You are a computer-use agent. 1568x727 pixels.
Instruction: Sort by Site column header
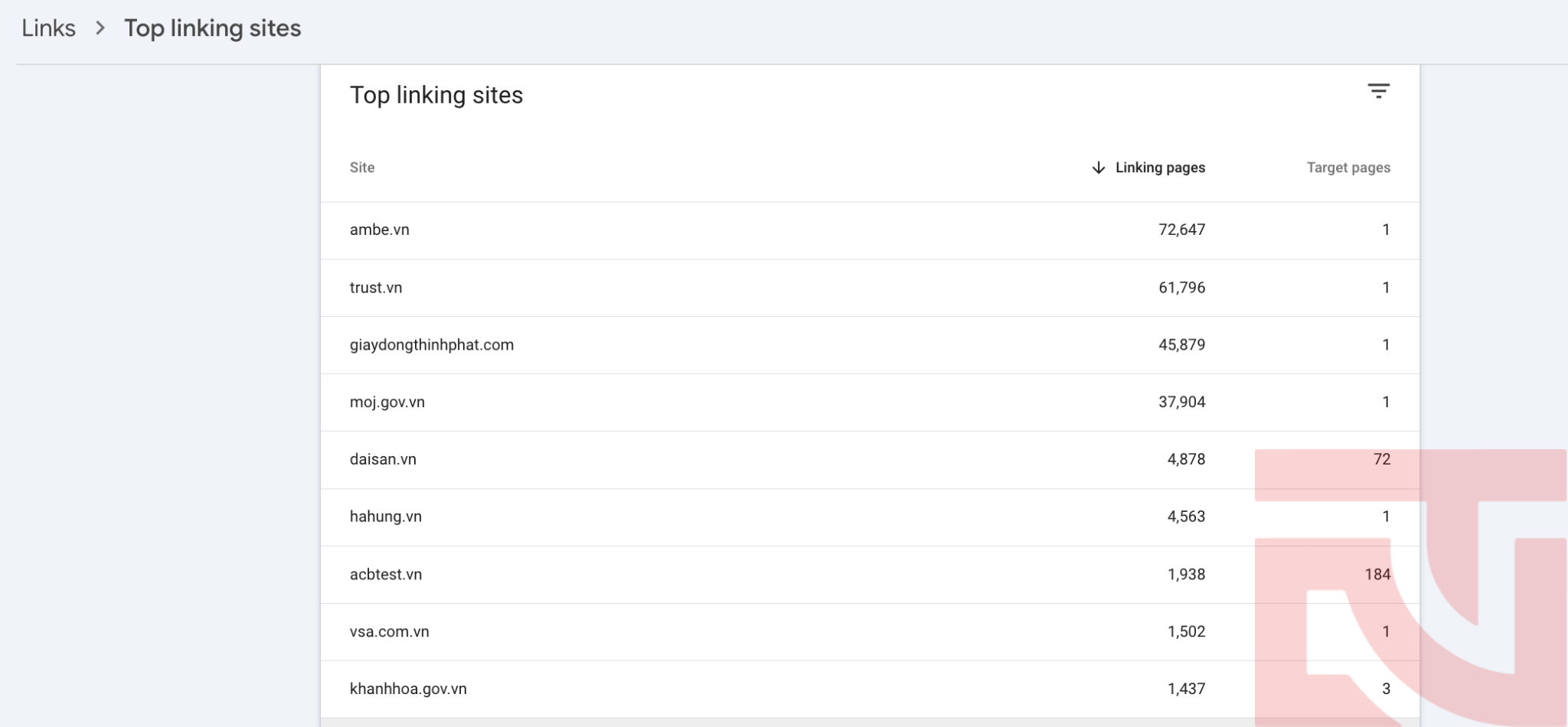click(362, 168)
